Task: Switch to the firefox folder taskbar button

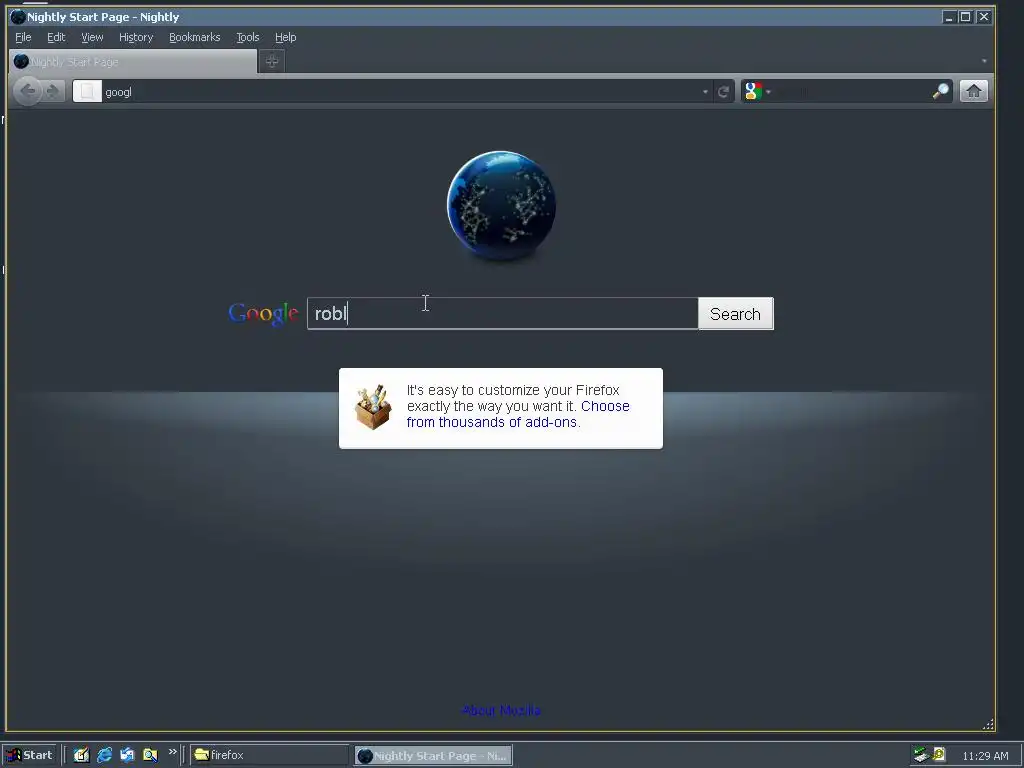Action: pyautogui.click(x=270, y=755)
